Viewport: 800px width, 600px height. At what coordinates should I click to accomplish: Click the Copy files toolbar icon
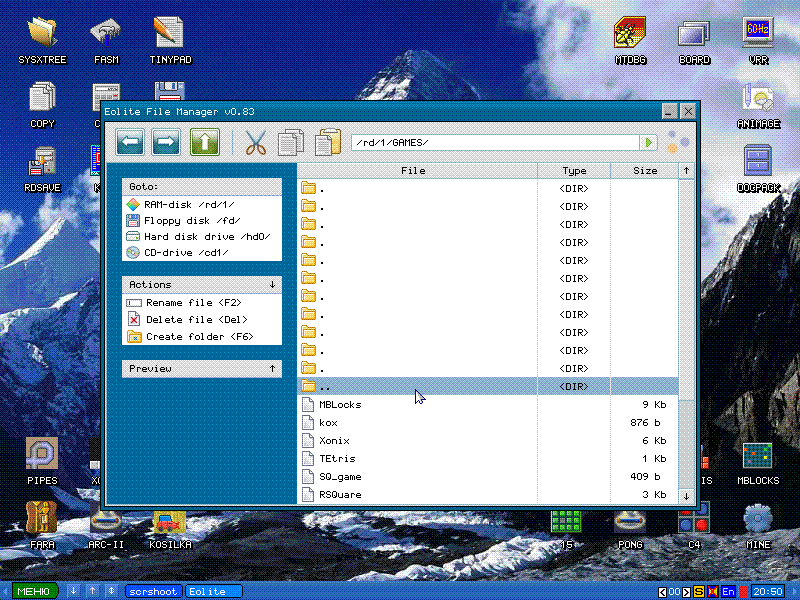click(x=291, y=143)
